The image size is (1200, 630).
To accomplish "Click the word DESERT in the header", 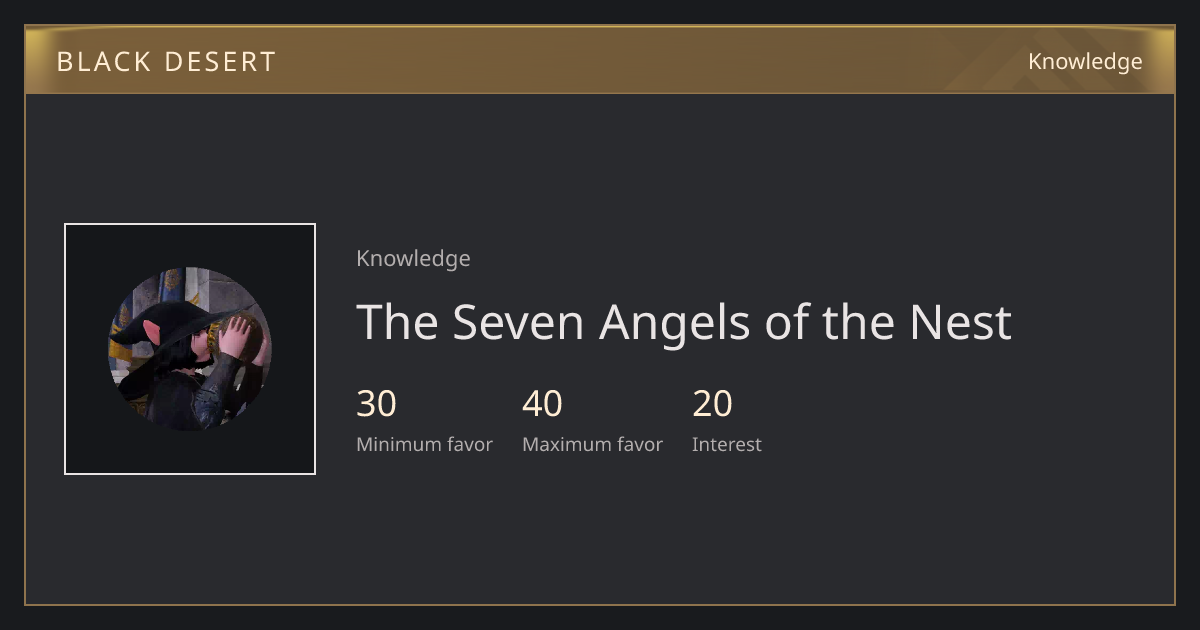I will 218,62.
